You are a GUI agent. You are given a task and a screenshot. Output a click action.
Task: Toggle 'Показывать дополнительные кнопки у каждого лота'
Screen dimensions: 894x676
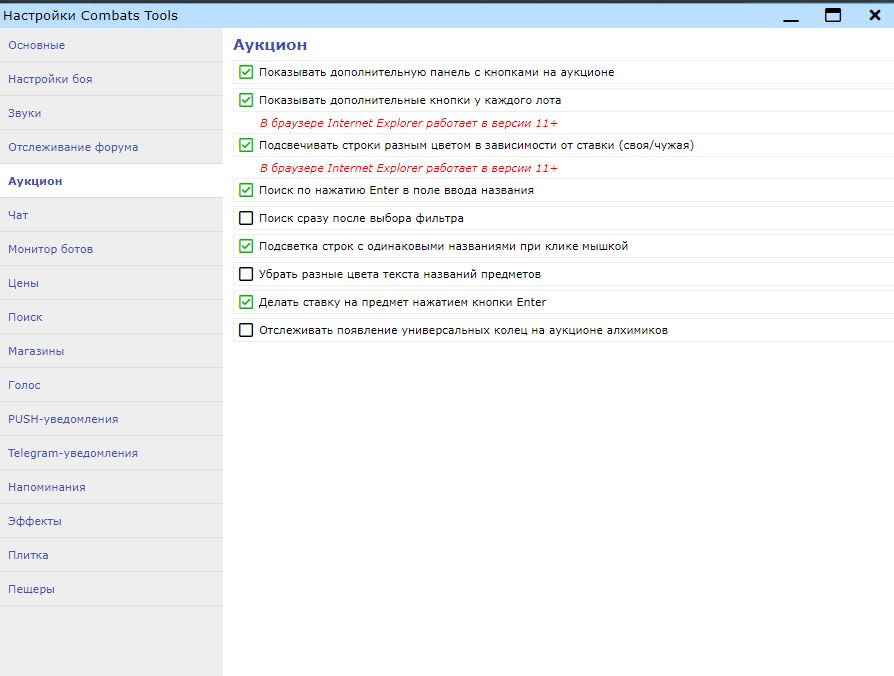(x=246, y=100)
